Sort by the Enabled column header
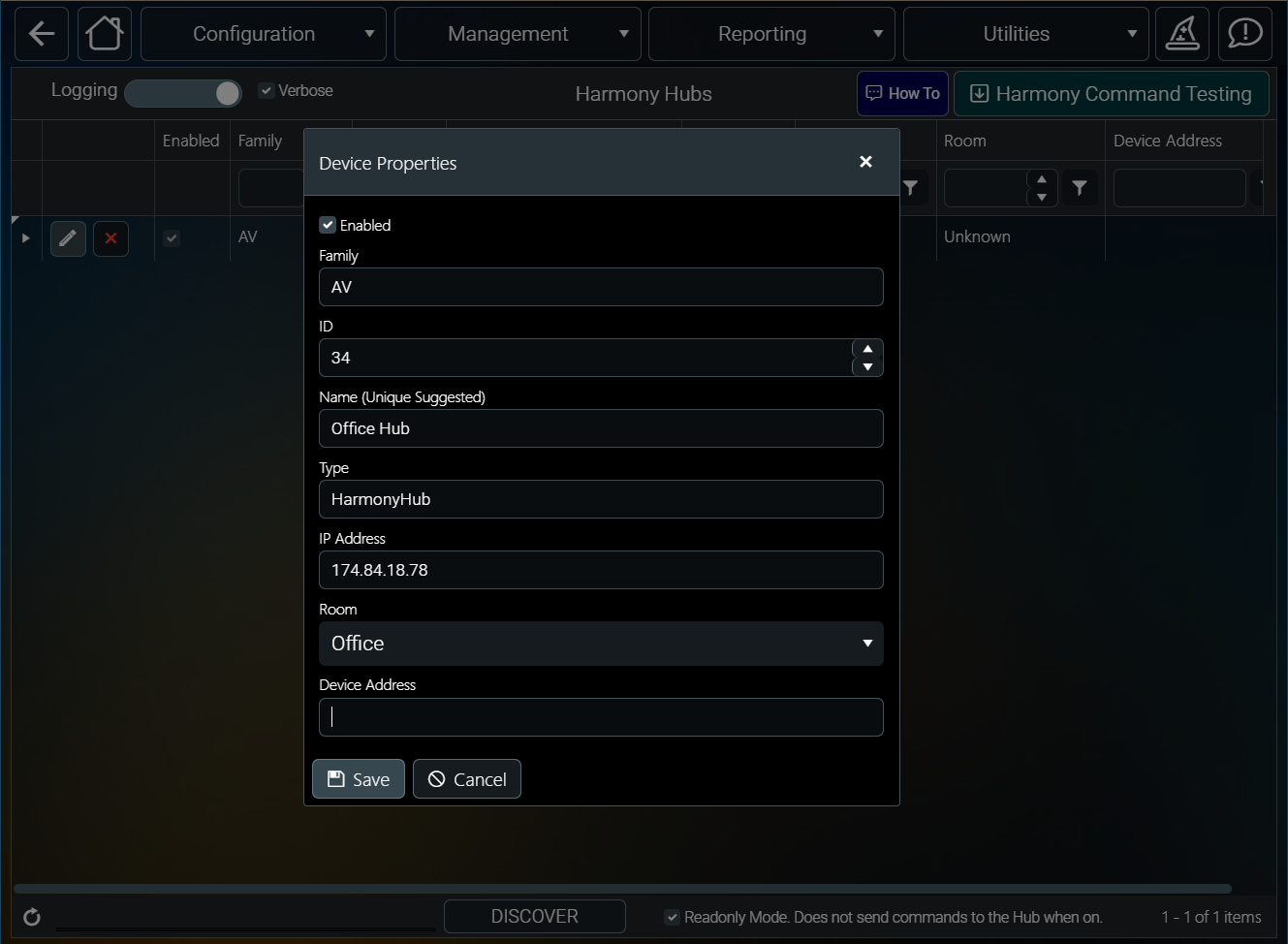Screen dimensions: 1288x944 pos(191,141)
